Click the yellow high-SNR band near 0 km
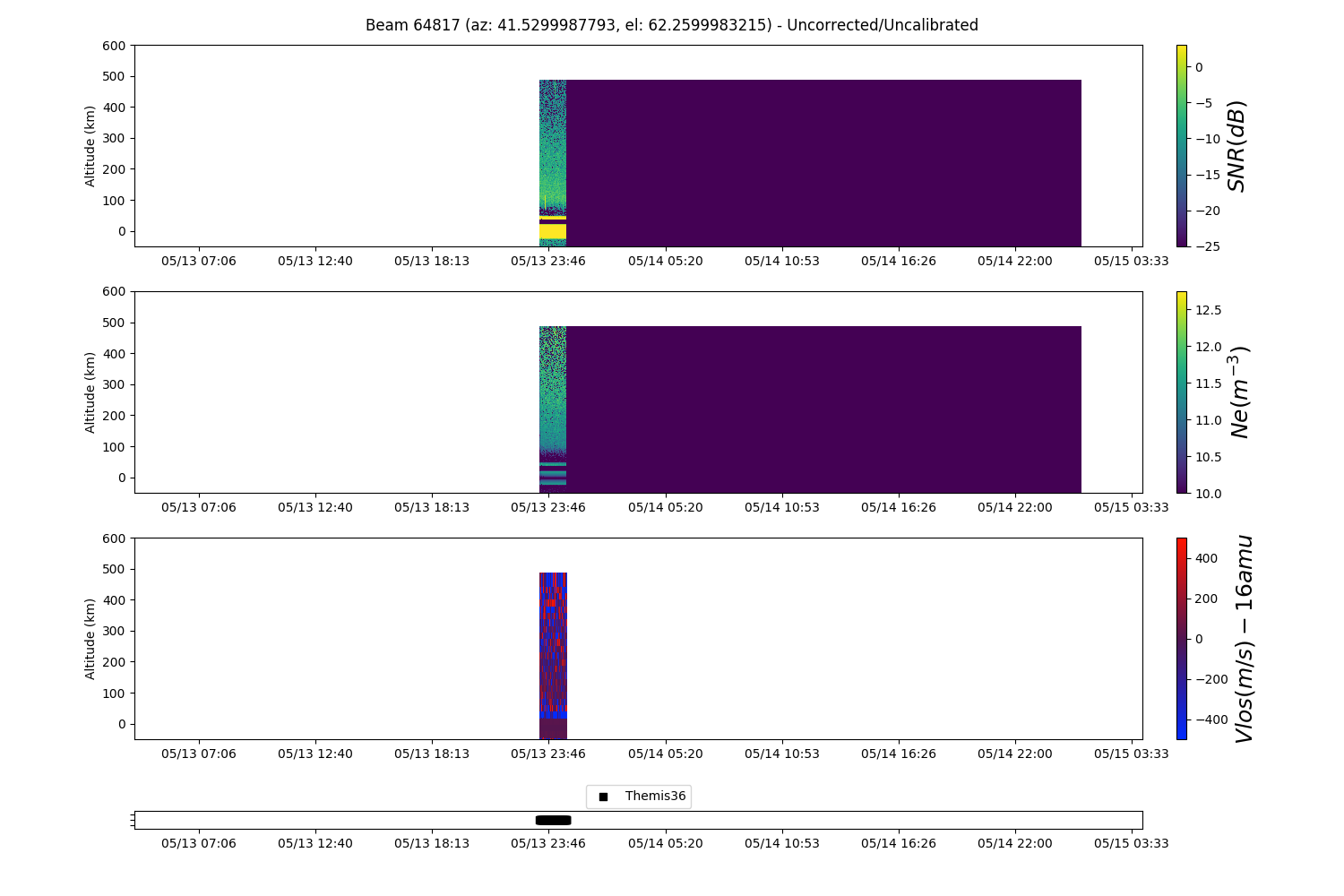Screen dimensions: 1344x896 coord(553,231)
